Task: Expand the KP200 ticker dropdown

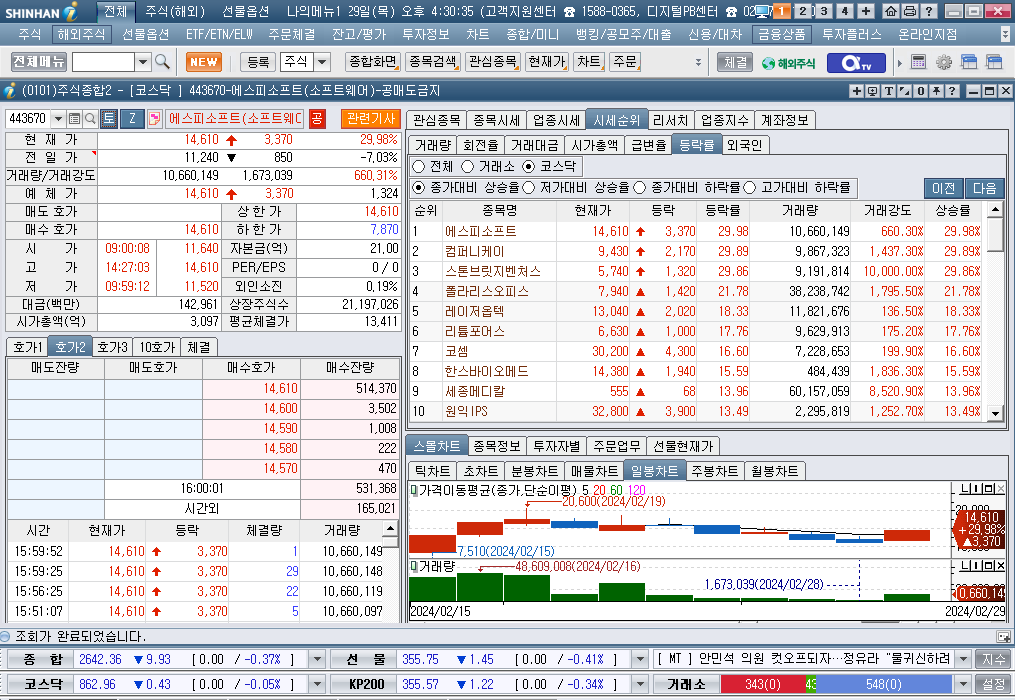Action: point(640,684)
